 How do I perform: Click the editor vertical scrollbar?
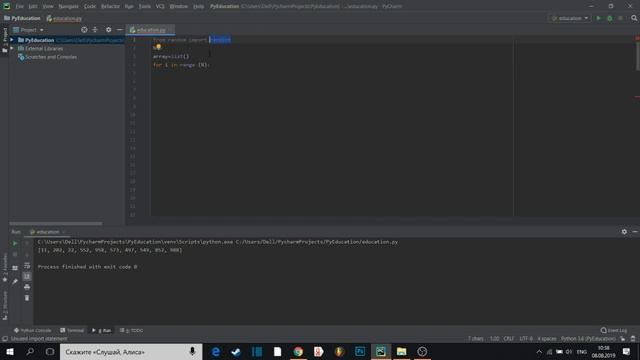[637, 55]
